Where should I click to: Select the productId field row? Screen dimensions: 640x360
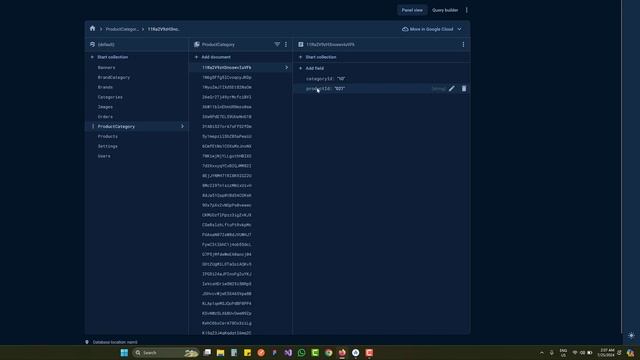point(381,89)
